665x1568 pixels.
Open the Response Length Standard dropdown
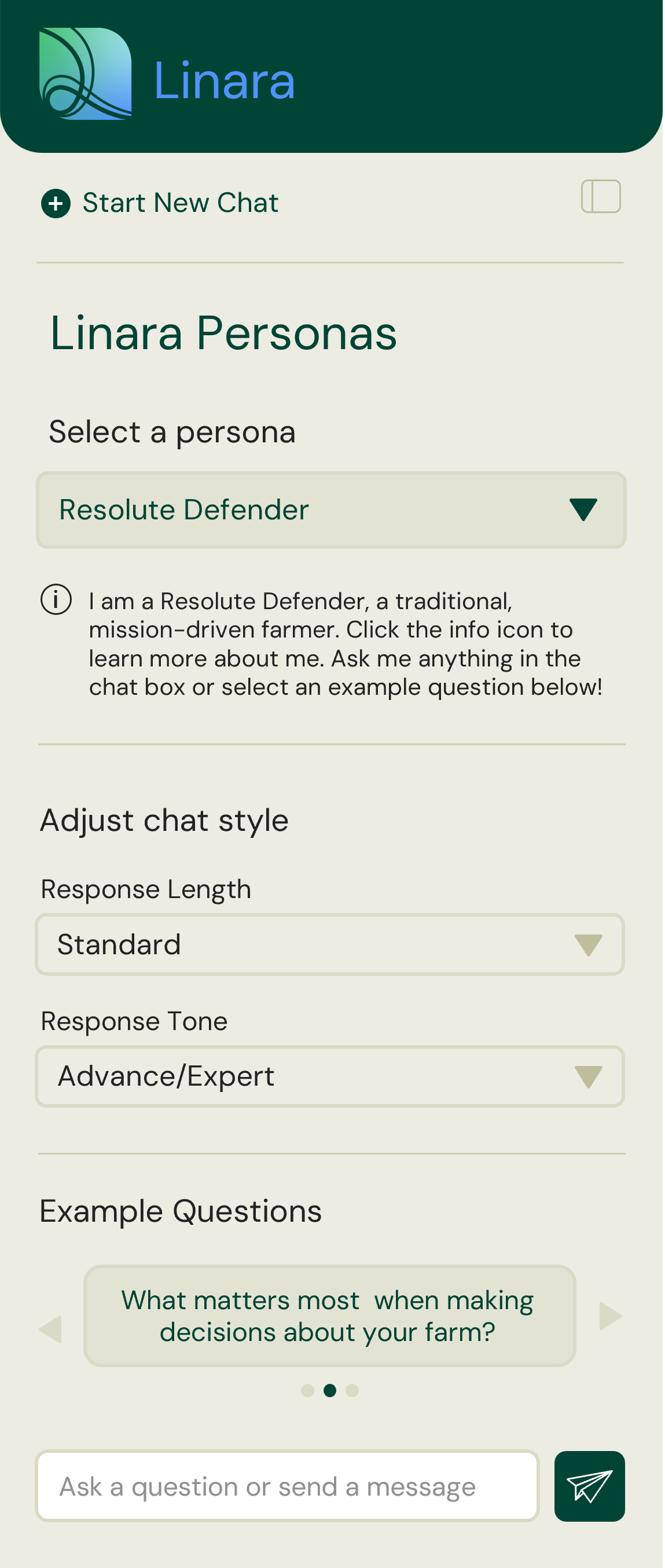330,944
